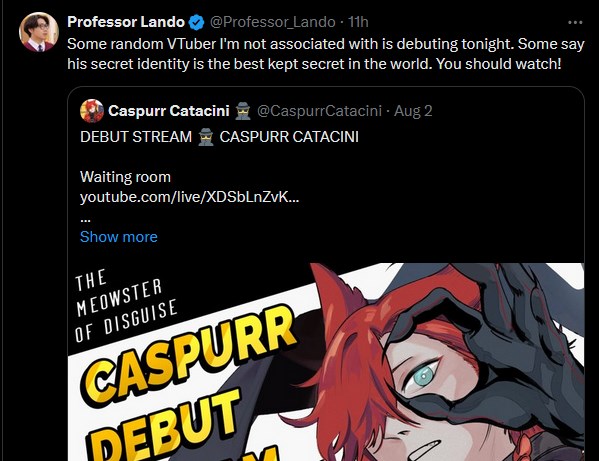The height and width of the screenshot is (461, 599).
Task: Click the detective emoji beside Caspurr's name
Action: point(243,111)
